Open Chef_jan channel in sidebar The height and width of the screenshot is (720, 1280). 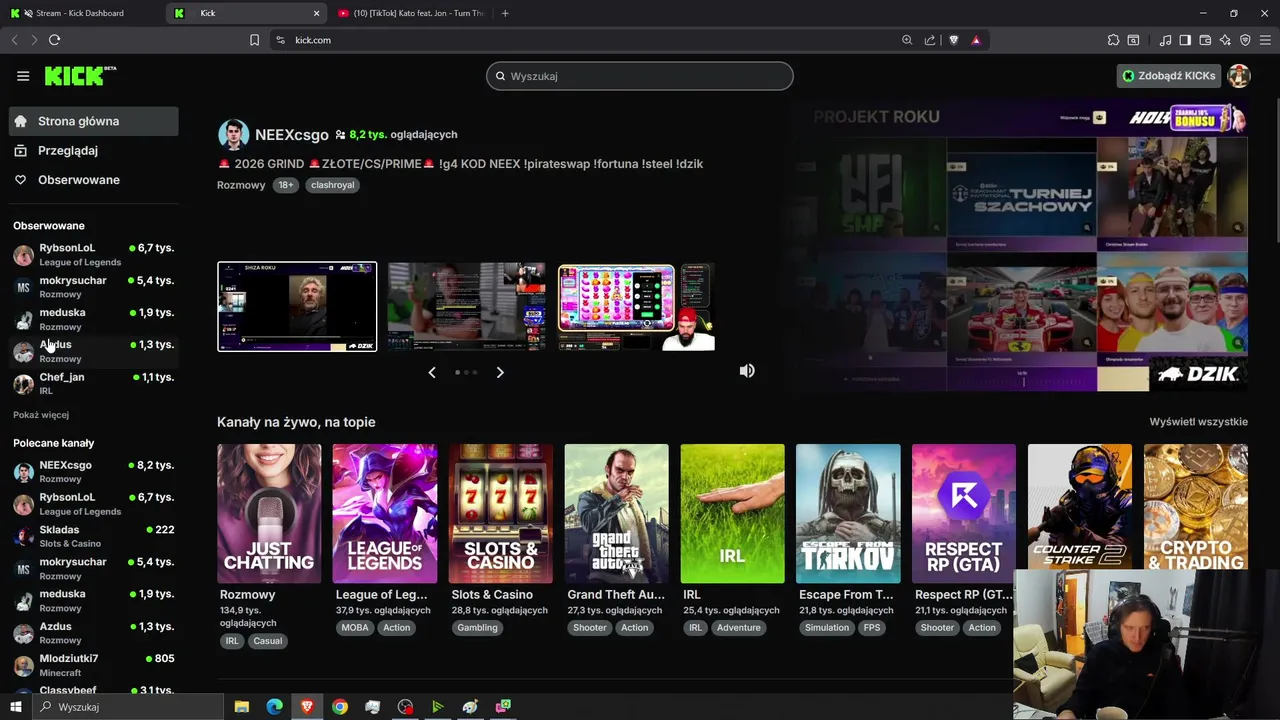pyautogui.click(x=93, y=383)
